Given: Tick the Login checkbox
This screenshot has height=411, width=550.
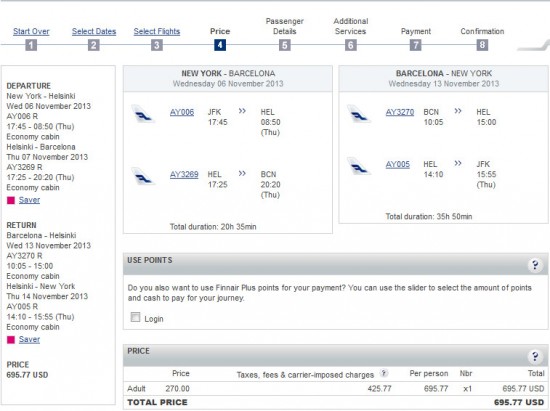Looking at the screenshot, I should (x=135, y=317).
